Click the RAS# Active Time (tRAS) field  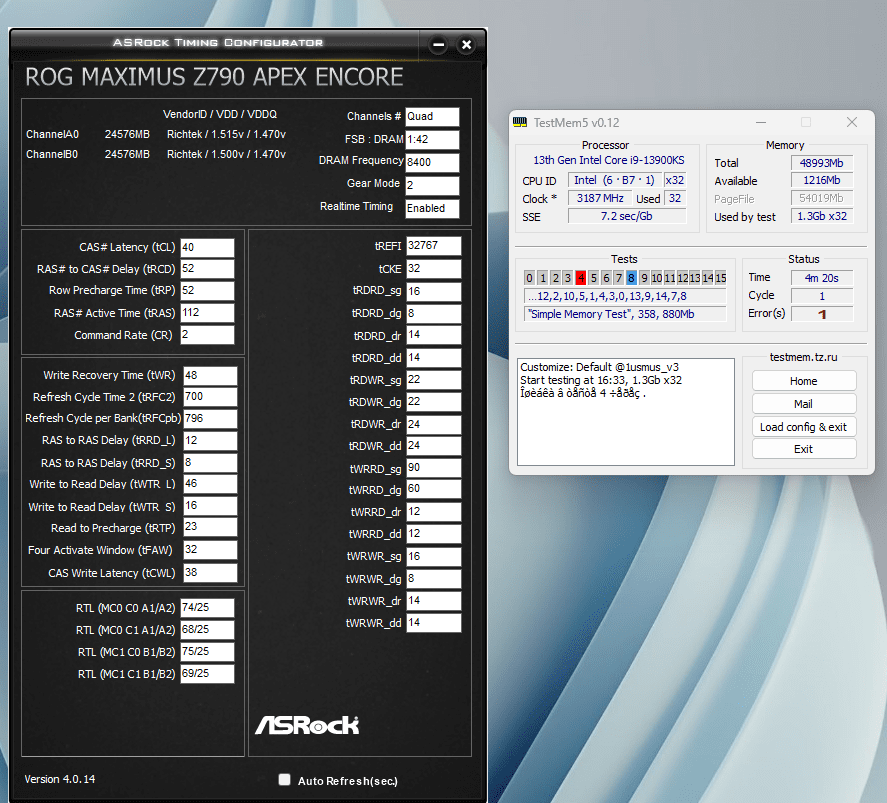pyautogui.click(x=207, y=313)
